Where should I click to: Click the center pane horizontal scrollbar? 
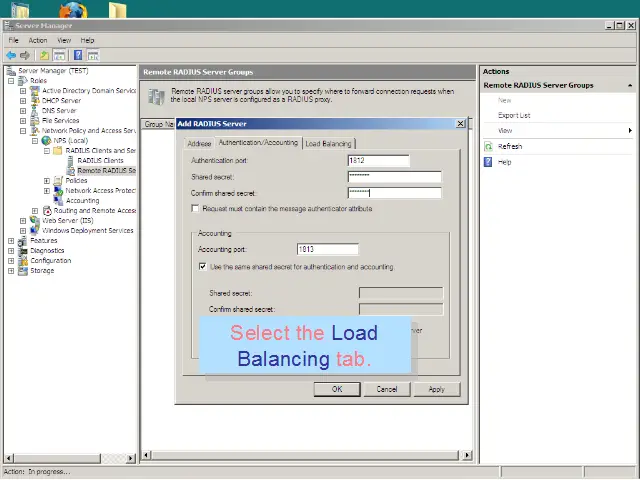(305, 455)
